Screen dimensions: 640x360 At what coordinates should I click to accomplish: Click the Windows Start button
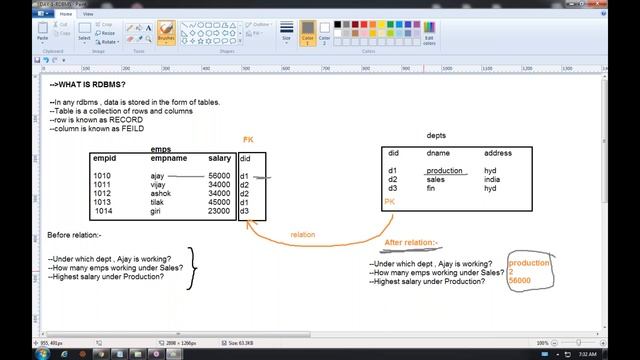(x=43, y=354)
